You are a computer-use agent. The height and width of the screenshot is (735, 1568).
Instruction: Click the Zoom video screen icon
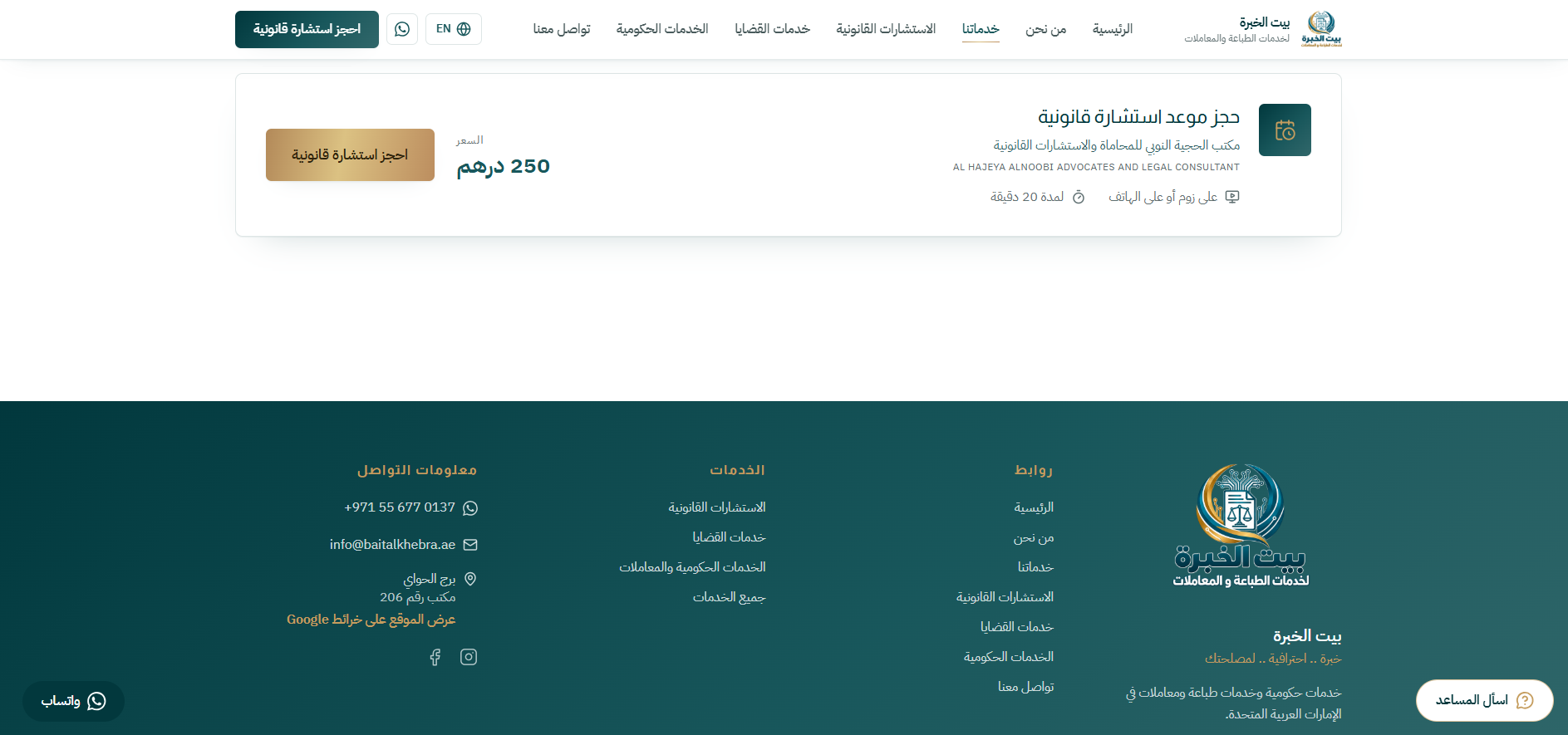coord(1232,197)
